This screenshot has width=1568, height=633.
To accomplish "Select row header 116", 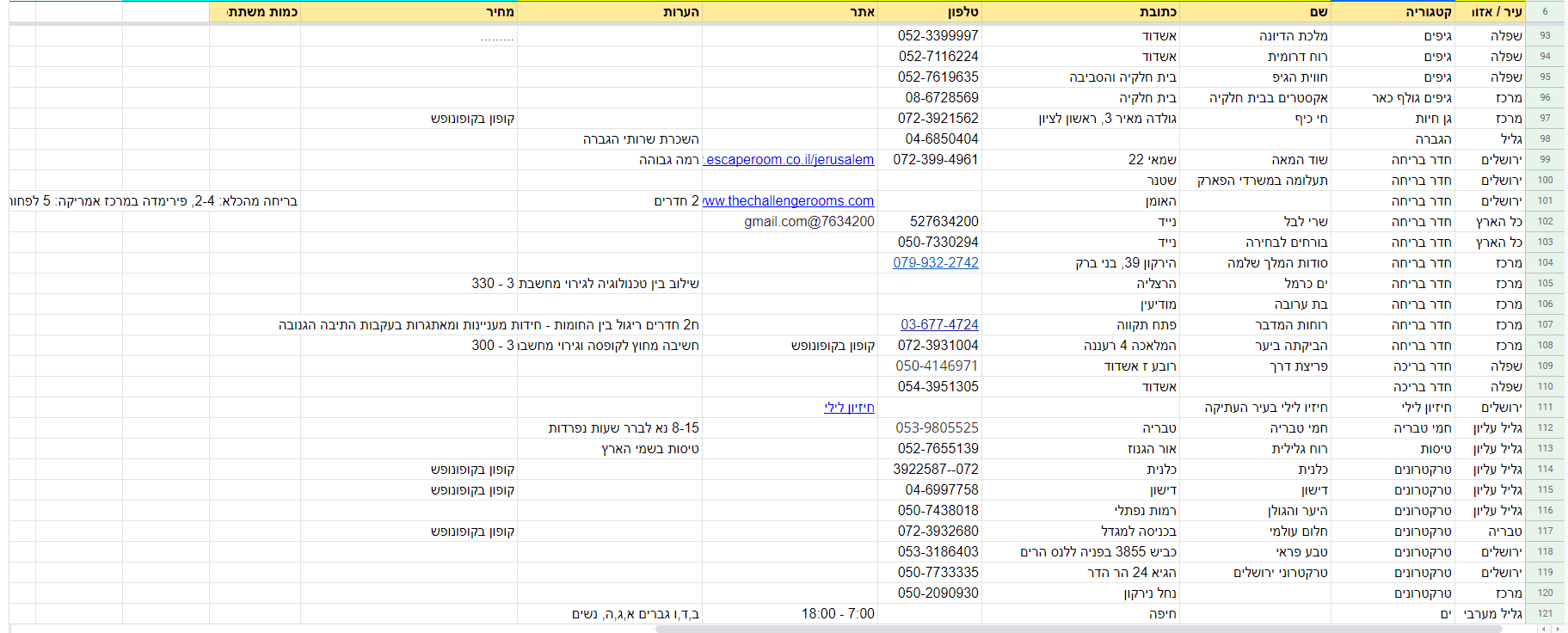I will [x=1546, y=511].
